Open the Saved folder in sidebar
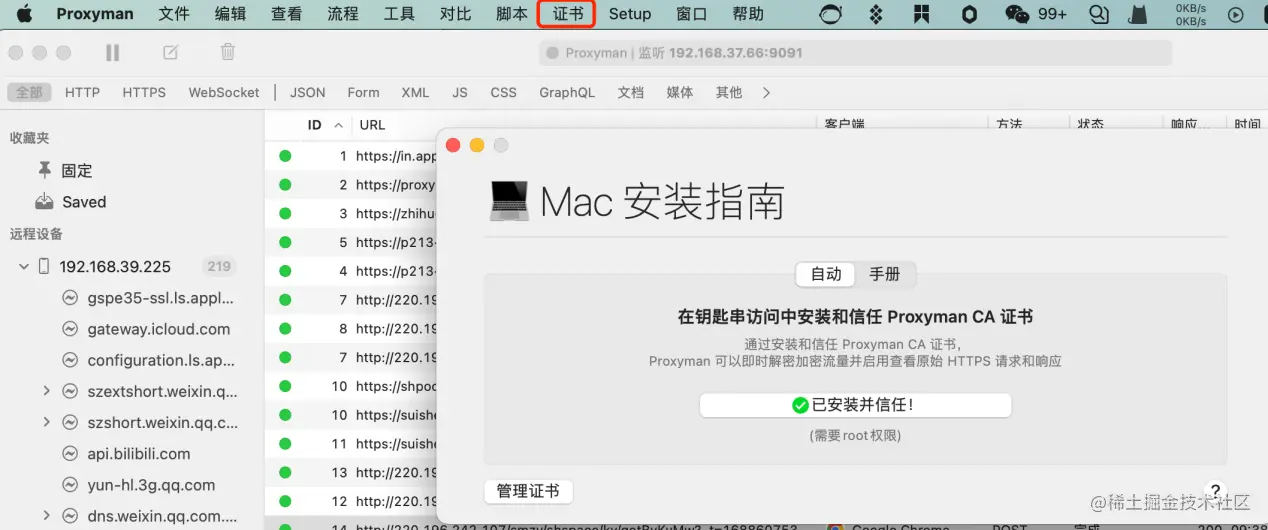Image resolution: width=1268 pixels, height=530 pixels. [x=71, y=202]
